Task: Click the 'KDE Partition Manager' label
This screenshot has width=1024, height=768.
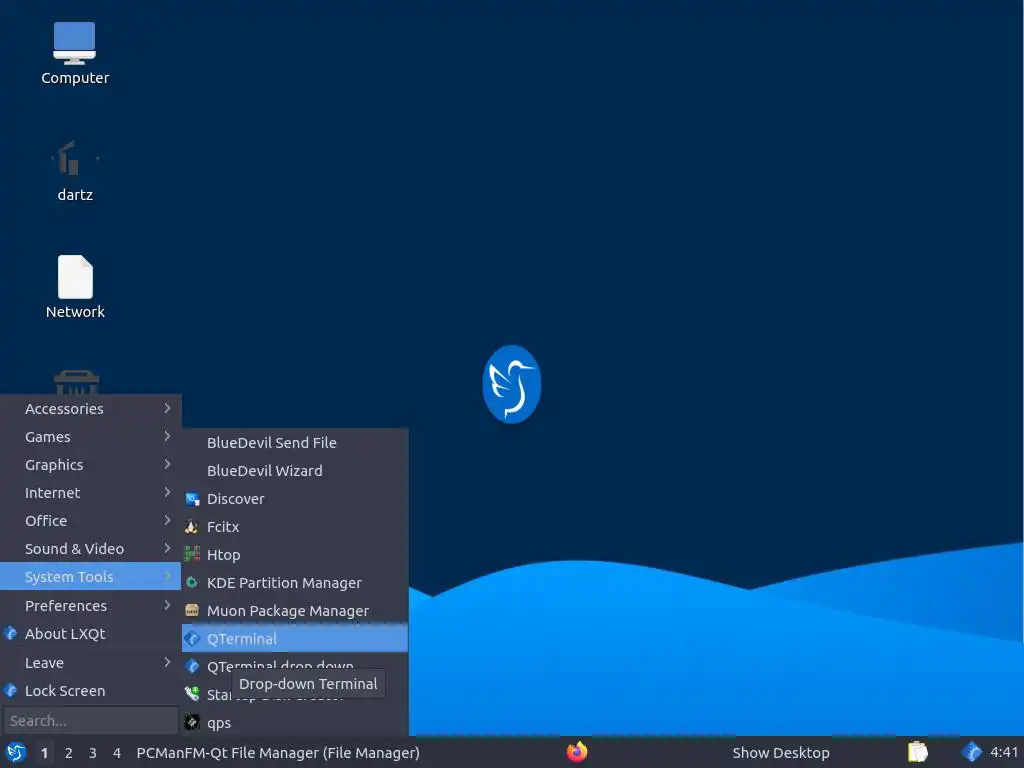Action: coord(284,583)
